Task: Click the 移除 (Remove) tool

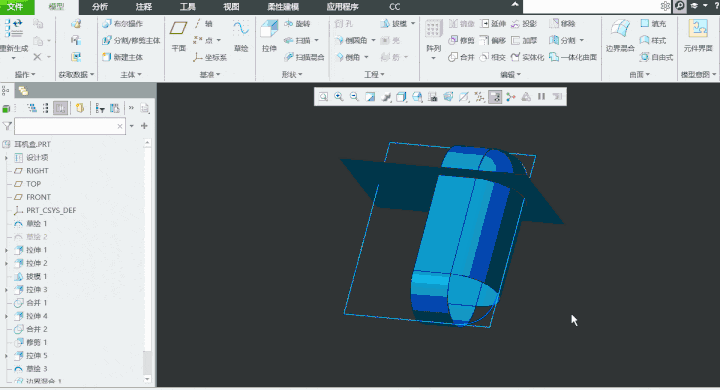Action: (562, 23)
